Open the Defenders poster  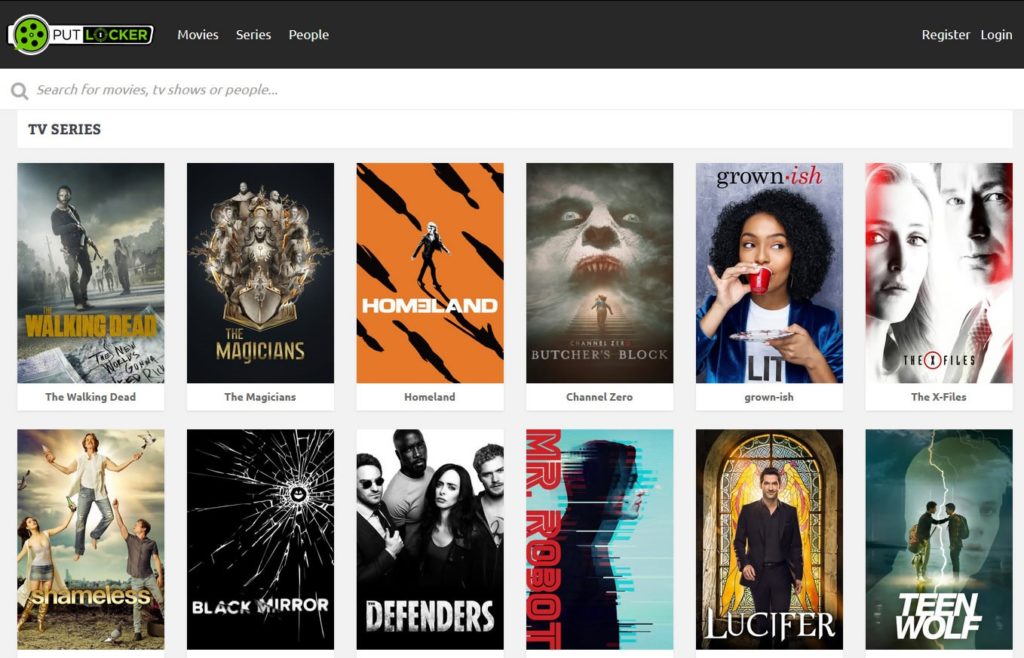430,539
